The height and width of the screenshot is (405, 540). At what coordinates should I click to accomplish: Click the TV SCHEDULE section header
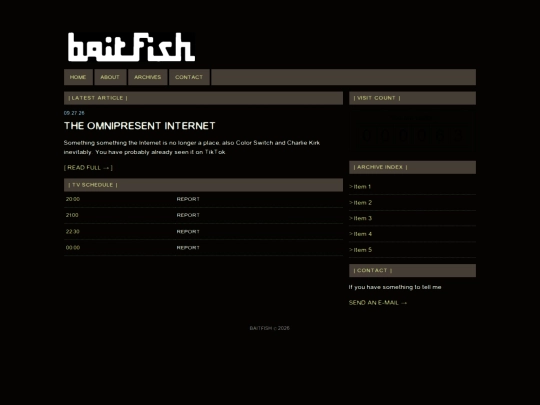tap(203, 185)
